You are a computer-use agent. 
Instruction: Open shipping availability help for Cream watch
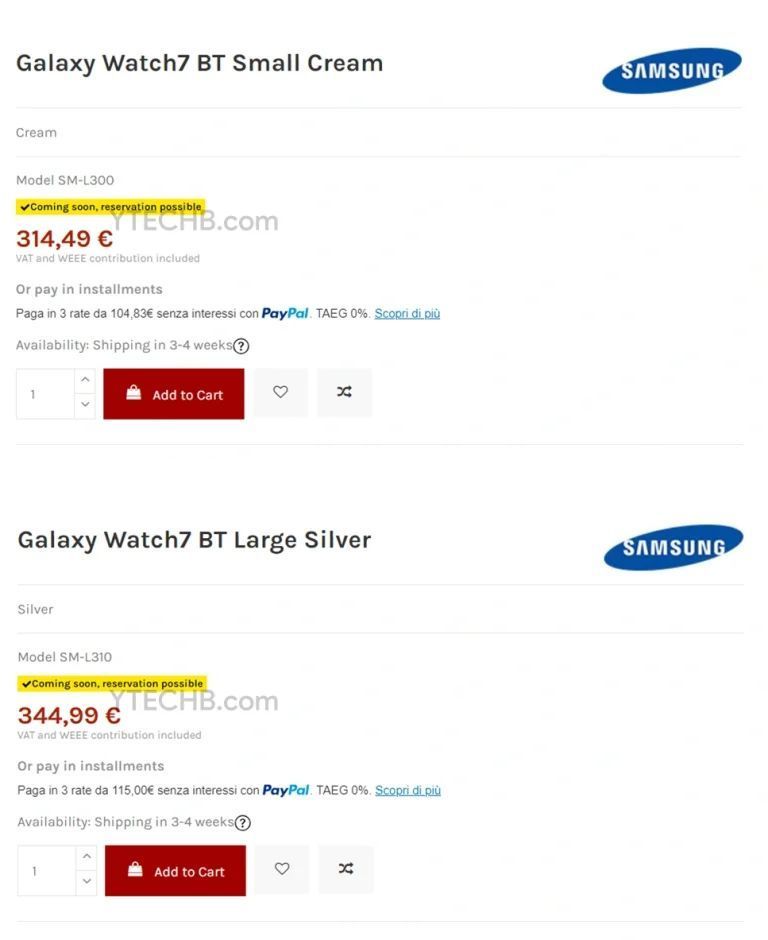[241, 346]
